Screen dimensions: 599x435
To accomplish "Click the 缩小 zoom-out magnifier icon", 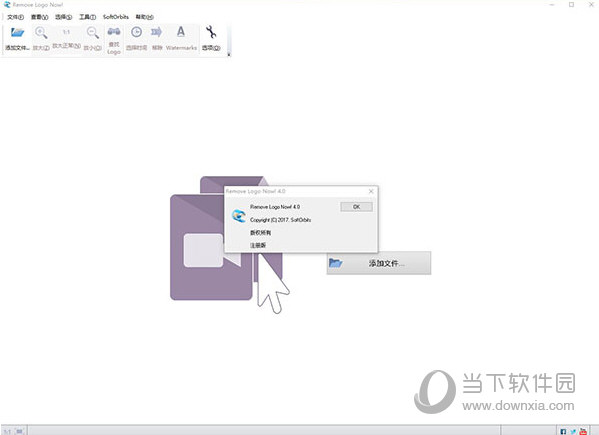I will [92, 33].
